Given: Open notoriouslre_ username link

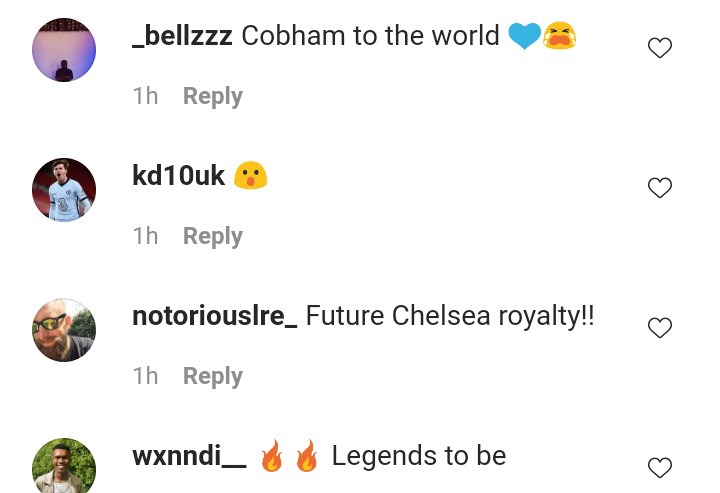Looking at the screenshot, I should (x=214, y=316).
